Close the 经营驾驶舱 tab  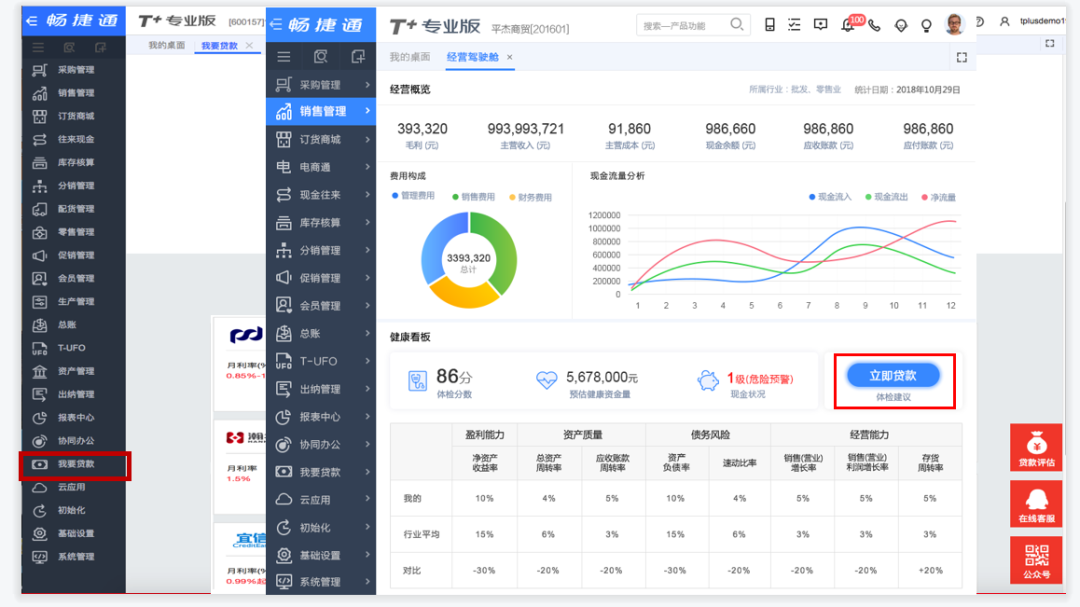coord(510,57)
